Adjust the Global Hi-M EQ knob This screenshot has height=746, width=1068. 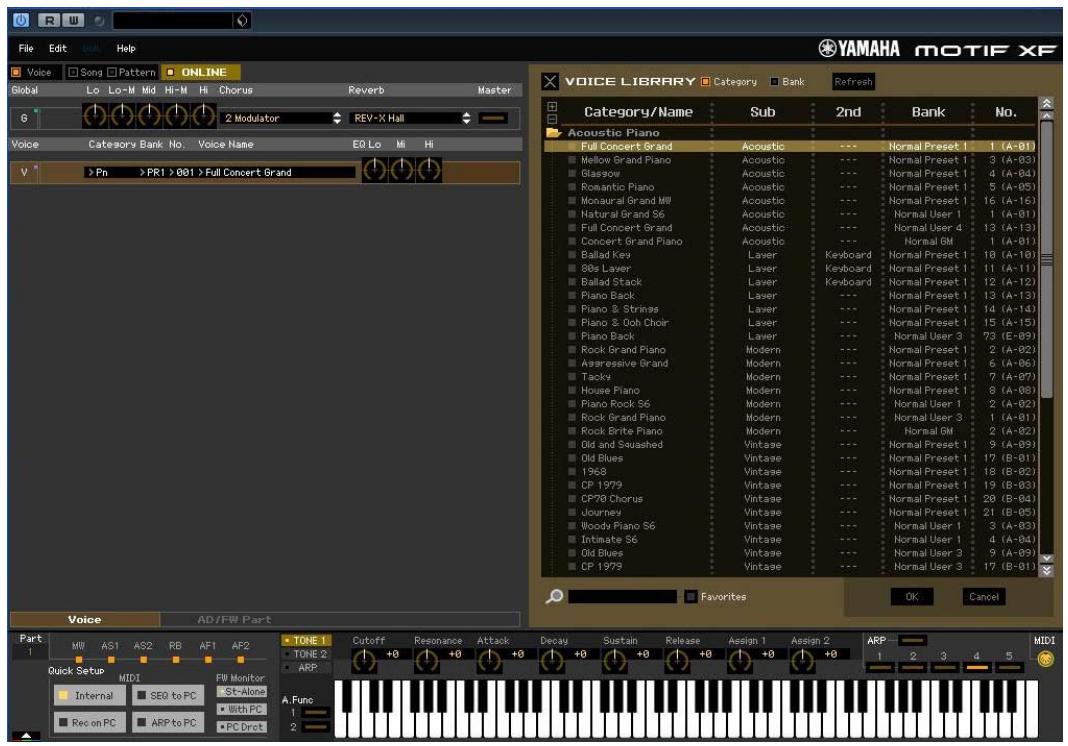[x=176, y=116]
